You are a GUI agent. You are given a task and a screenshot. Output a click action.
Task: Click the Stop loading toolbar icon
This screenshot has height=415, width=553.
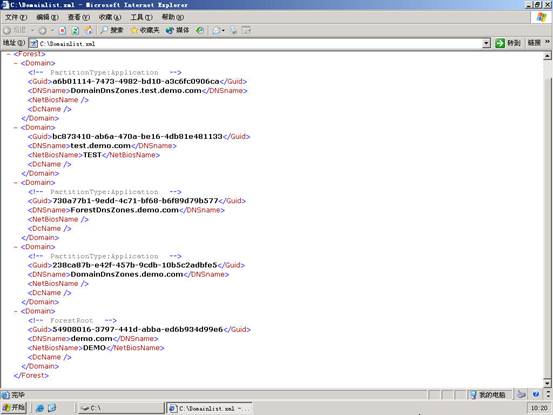pyautogui.click(x=62, y=31)
